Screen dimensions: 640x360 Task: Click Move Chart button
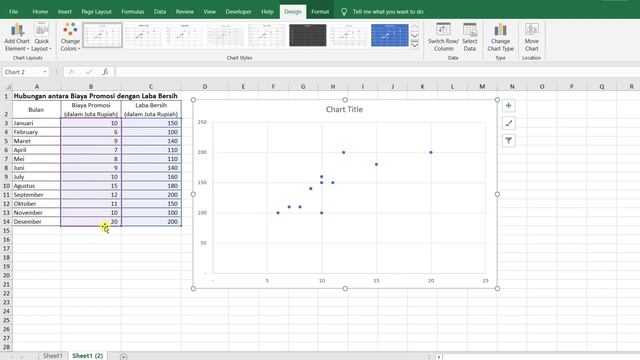tap(531, 37)
